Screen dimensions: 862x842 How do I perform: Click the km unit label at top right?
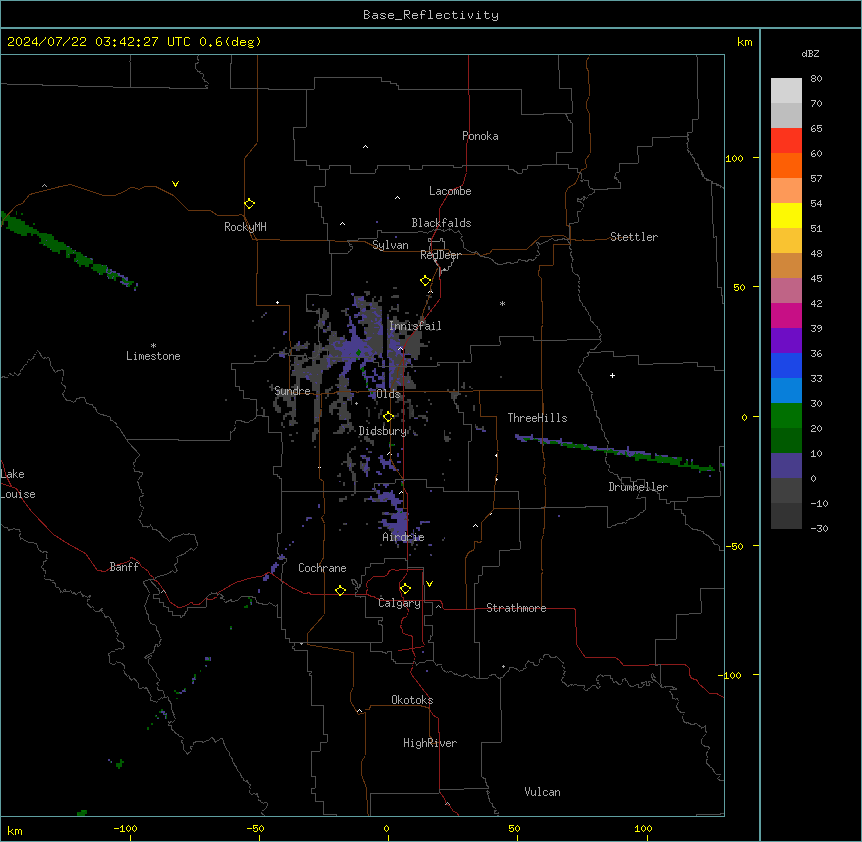745,42
